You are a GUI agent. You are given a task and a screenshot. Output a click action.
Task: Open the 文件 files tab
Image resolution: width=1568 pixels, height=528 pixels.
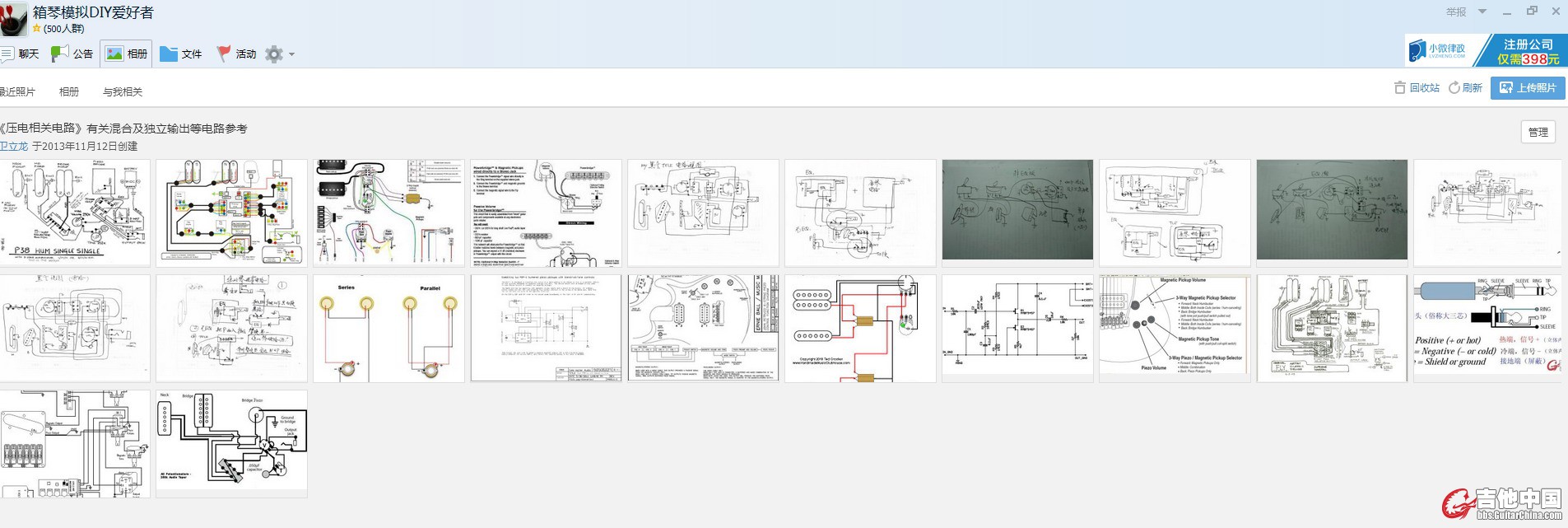(181, 54)
